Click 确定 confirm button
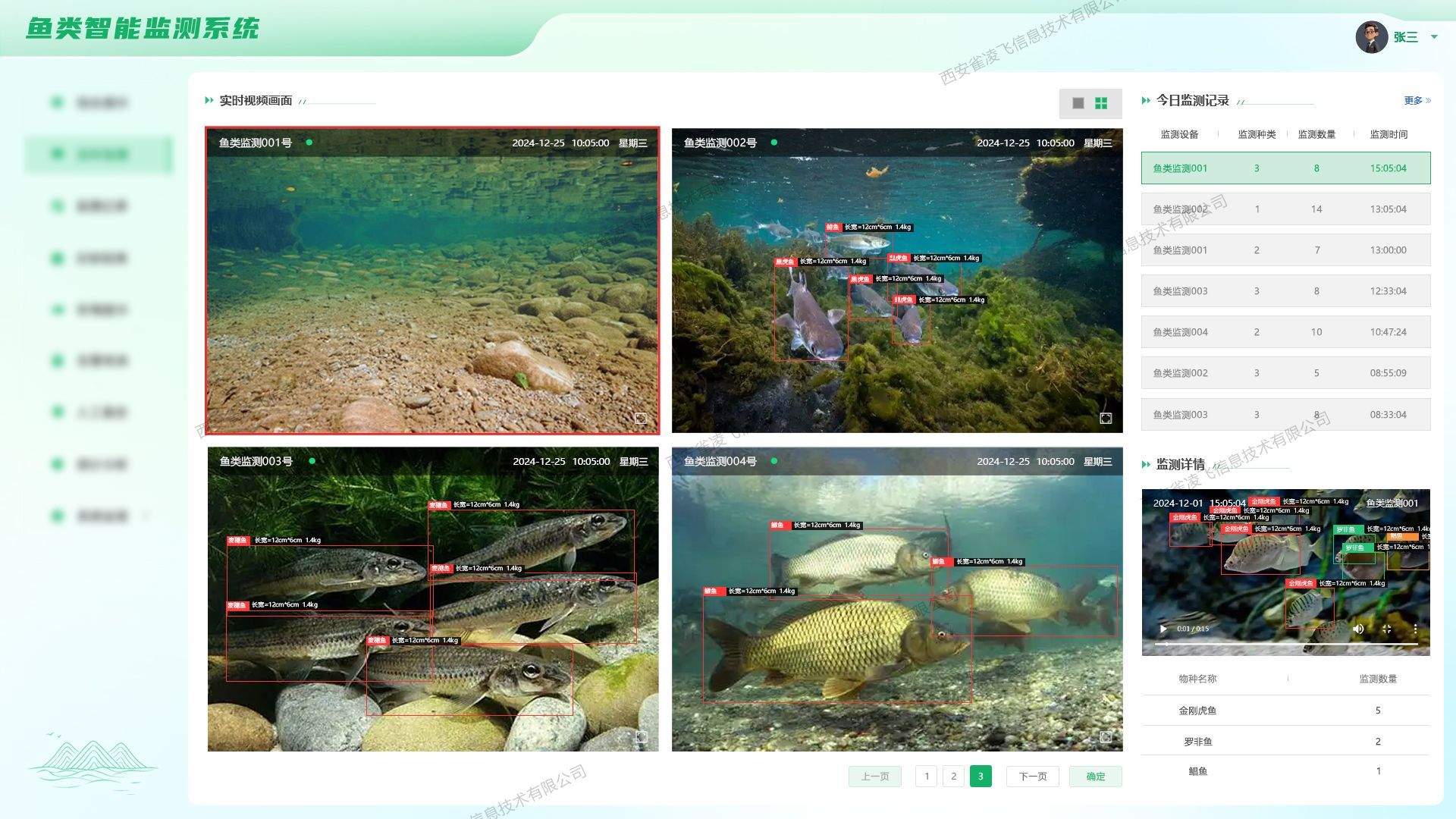 (x=1095, y=776)
